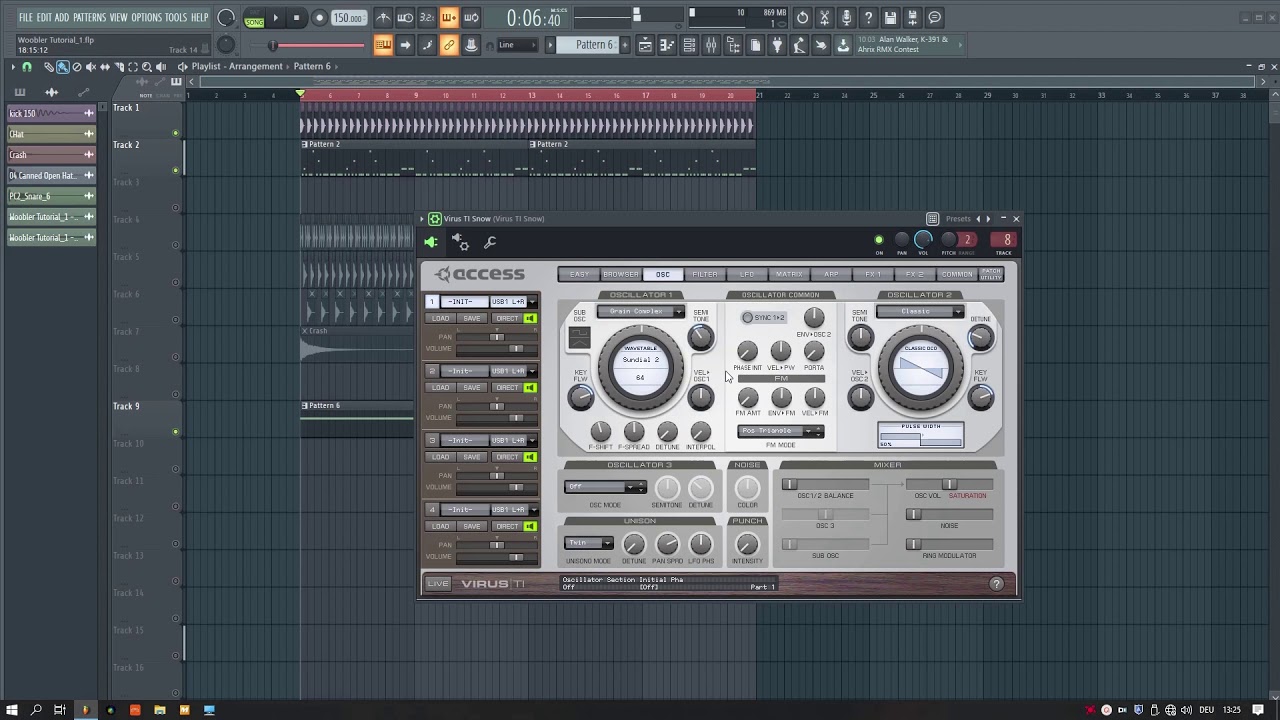Open the piano roll toolbar icon
The height and width of the screenshot is (720, 1280).
tap(667, 45)
